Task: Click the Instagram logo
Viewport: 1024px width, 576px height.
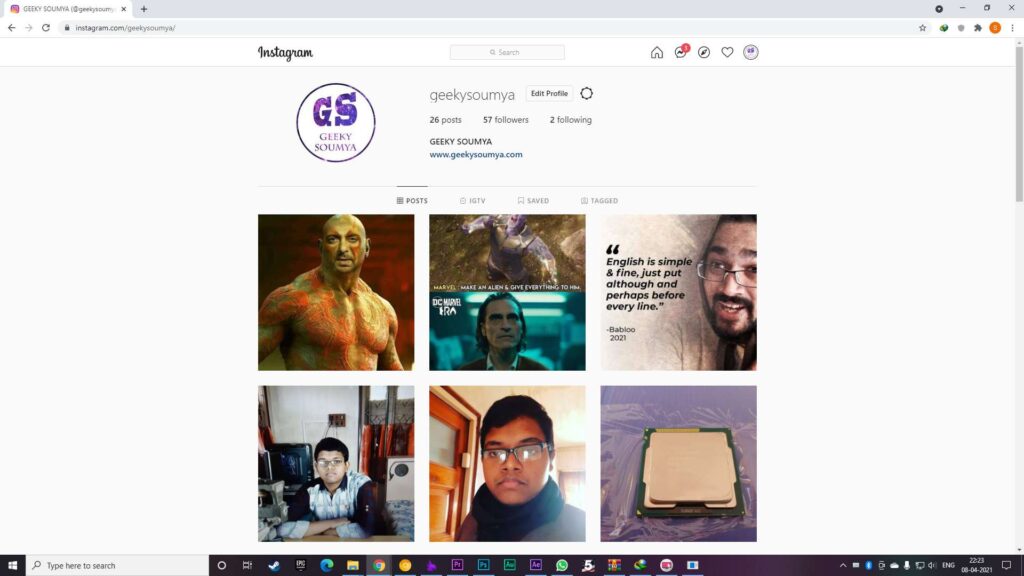Action: pyautogui.click(x=285, y=53)
